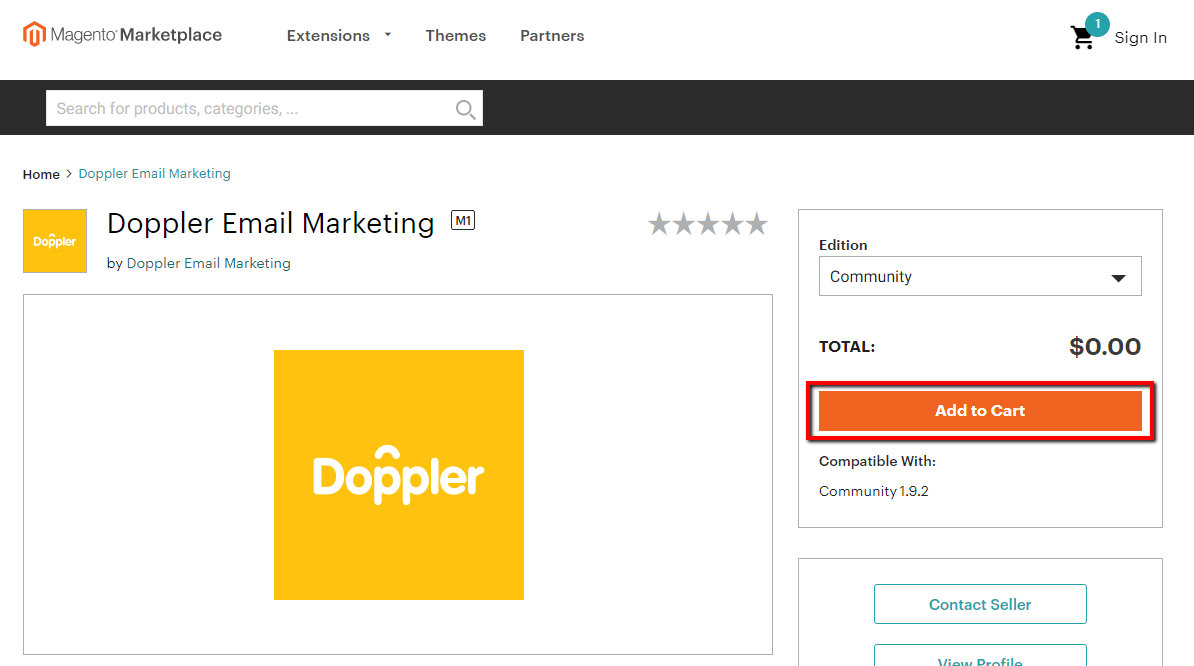Click the Community 1.9.2 compatibility text
Image resolution: width=1194 pixels, height=666 pixels.
873,492
